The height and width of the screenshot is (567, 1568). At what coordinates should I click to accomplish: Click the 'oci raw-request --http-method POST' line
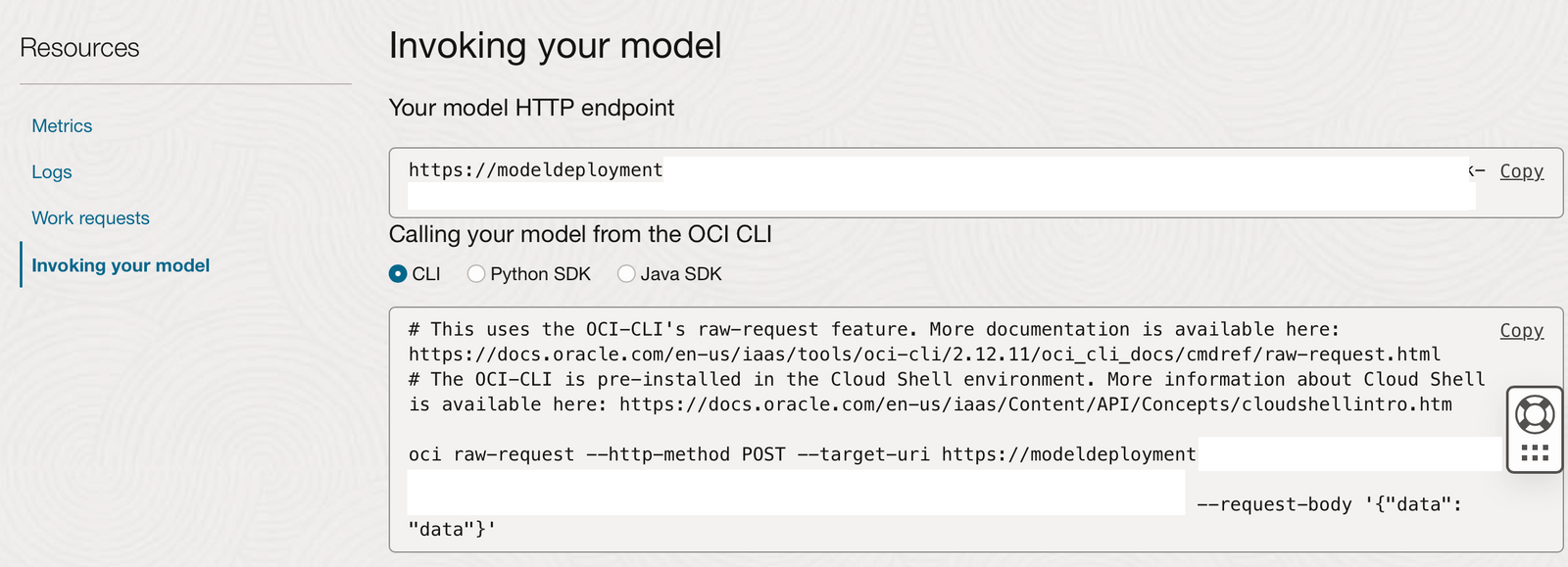803,454
